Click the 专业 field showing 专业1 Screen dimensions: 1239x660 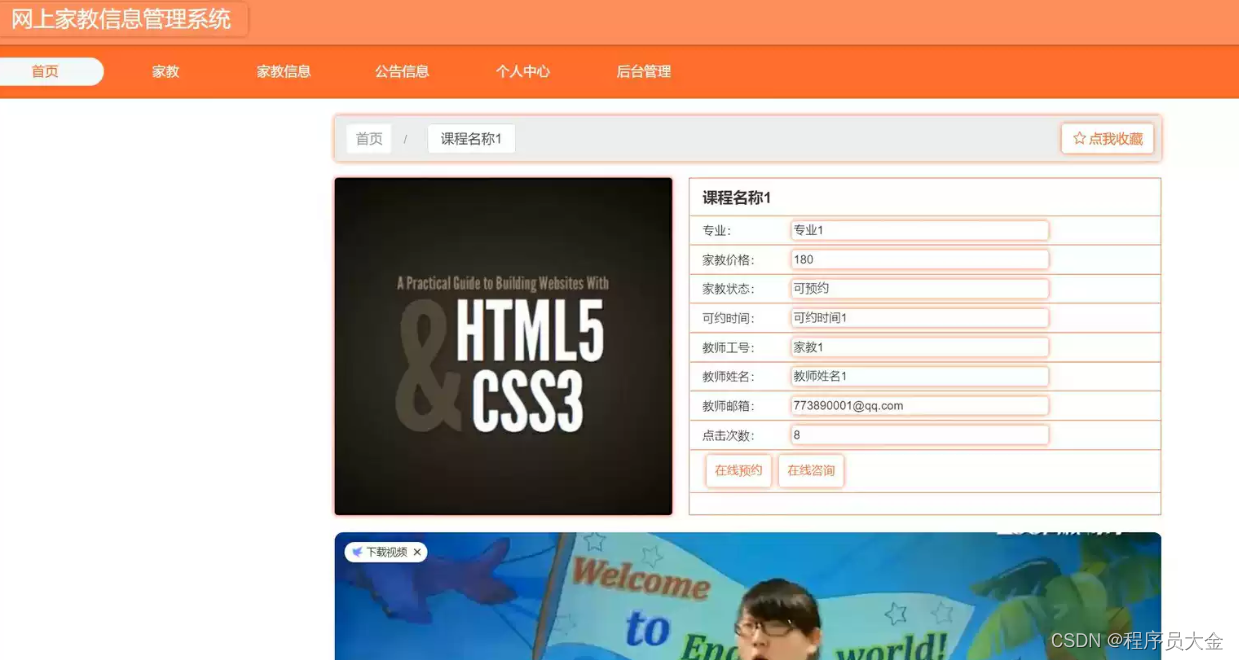click(919, 230)
